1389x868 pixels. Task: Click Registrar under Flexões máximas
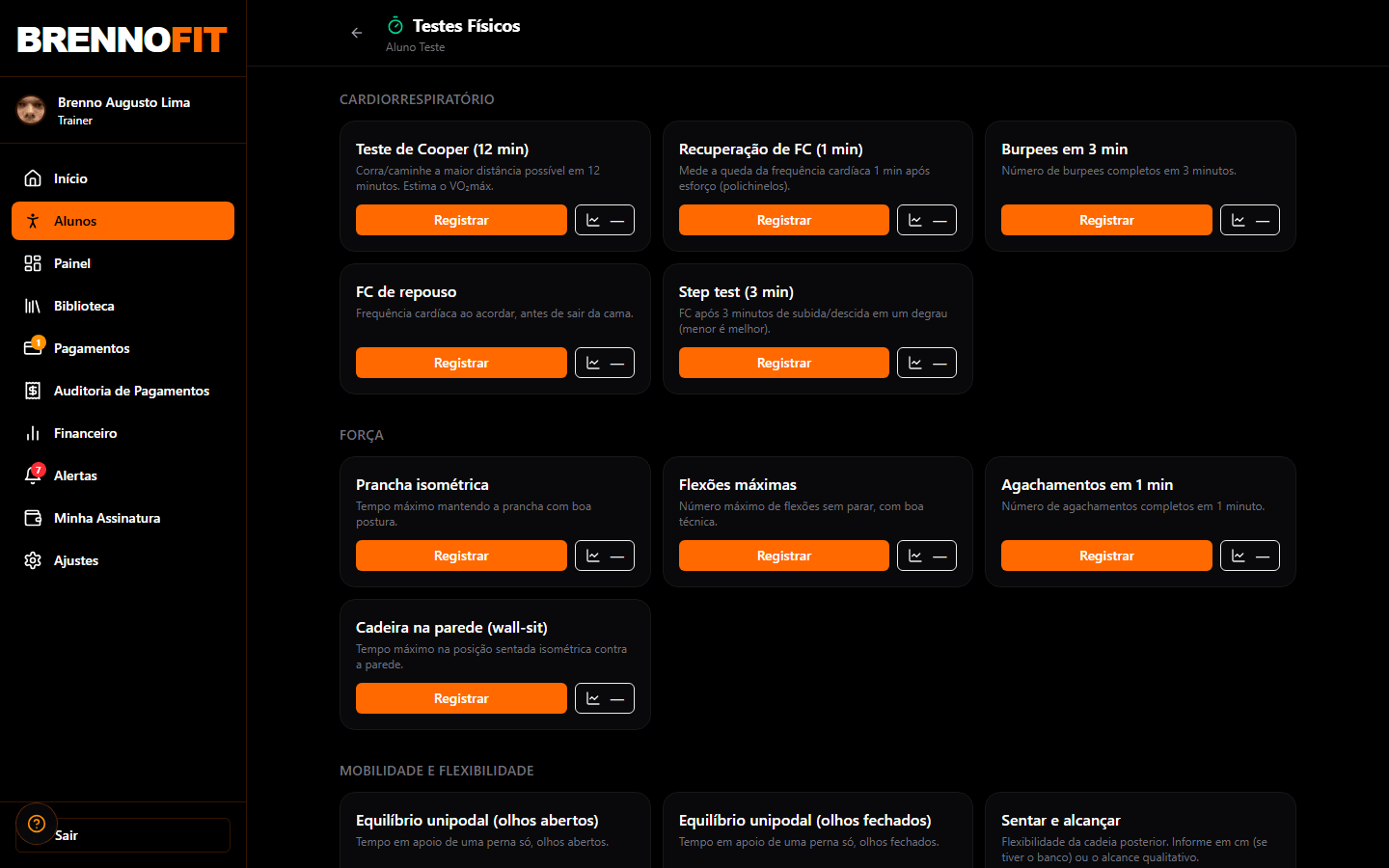point(784,556)
